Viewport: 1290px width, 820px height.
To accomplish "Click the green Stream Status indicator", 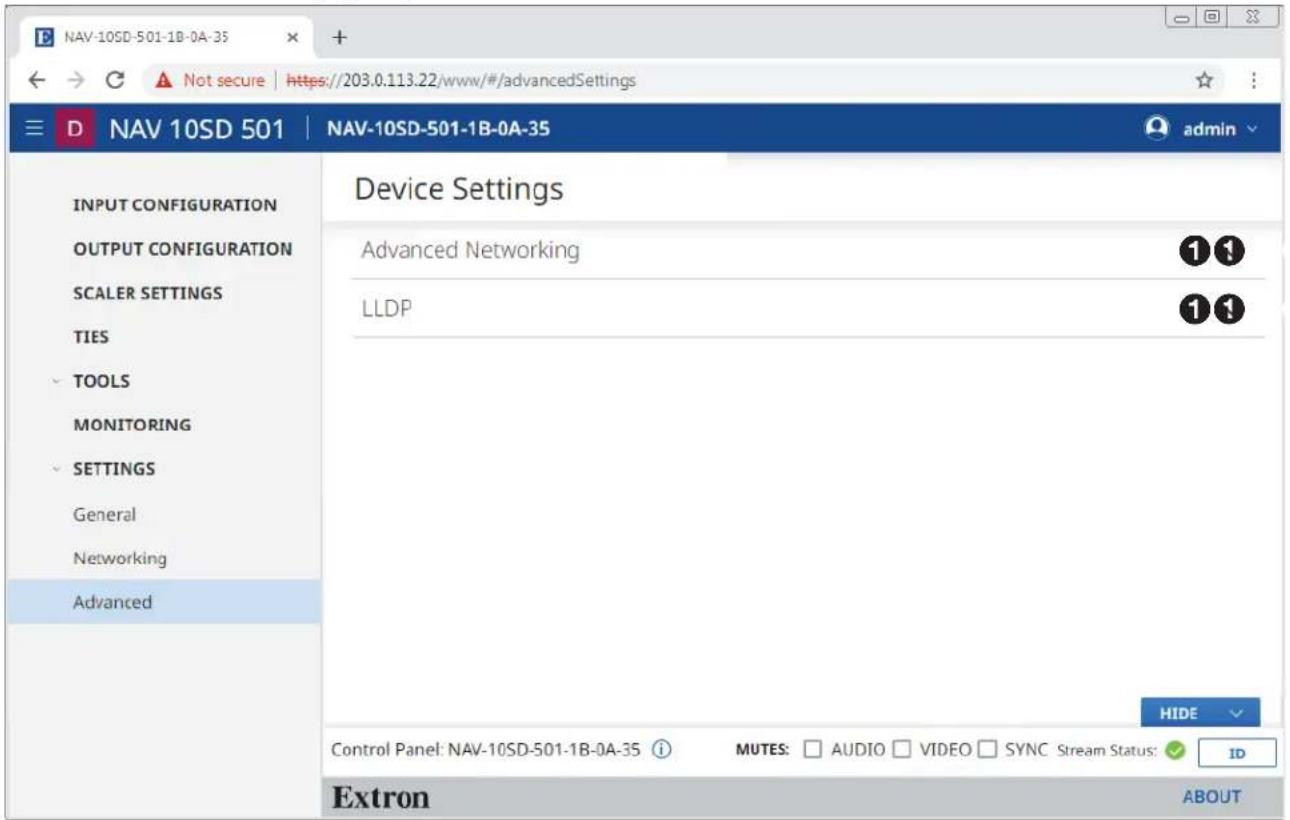I will [1174, 752].
